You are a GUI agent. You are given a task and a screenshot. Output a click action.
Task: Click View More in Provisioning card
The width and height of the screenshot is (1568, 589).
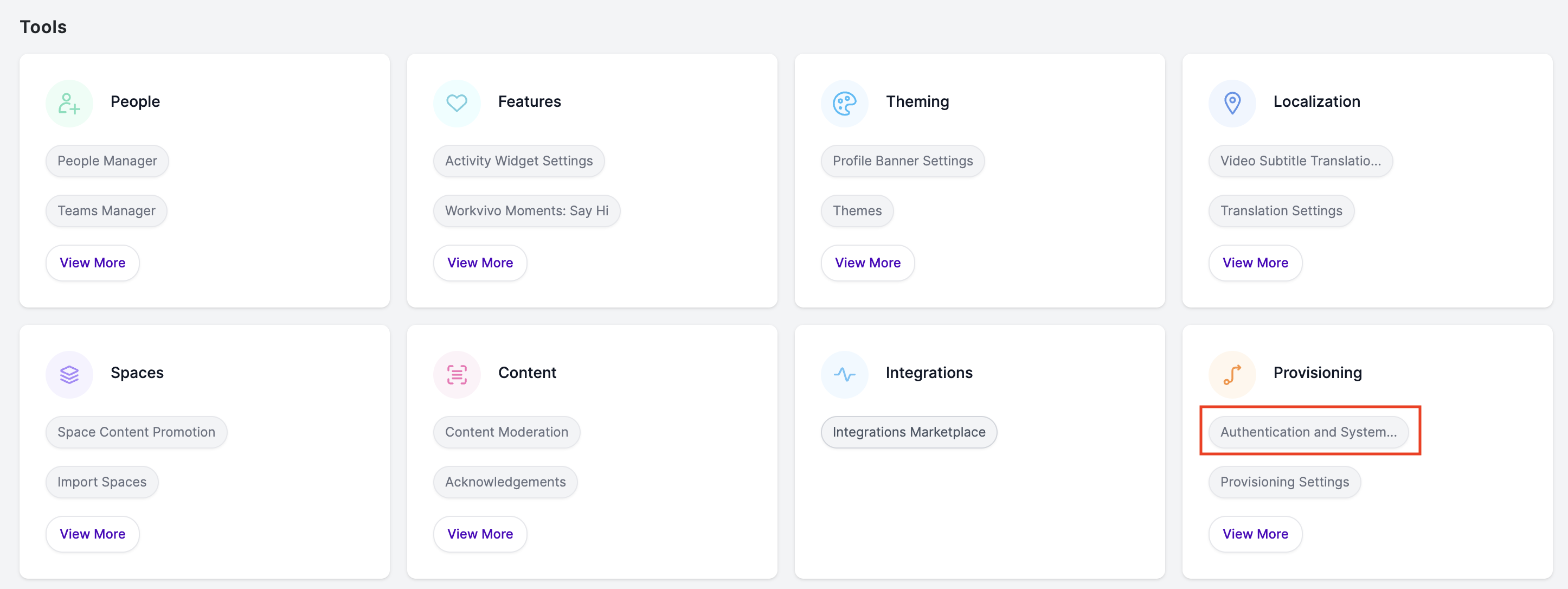tap(1255, 534)
